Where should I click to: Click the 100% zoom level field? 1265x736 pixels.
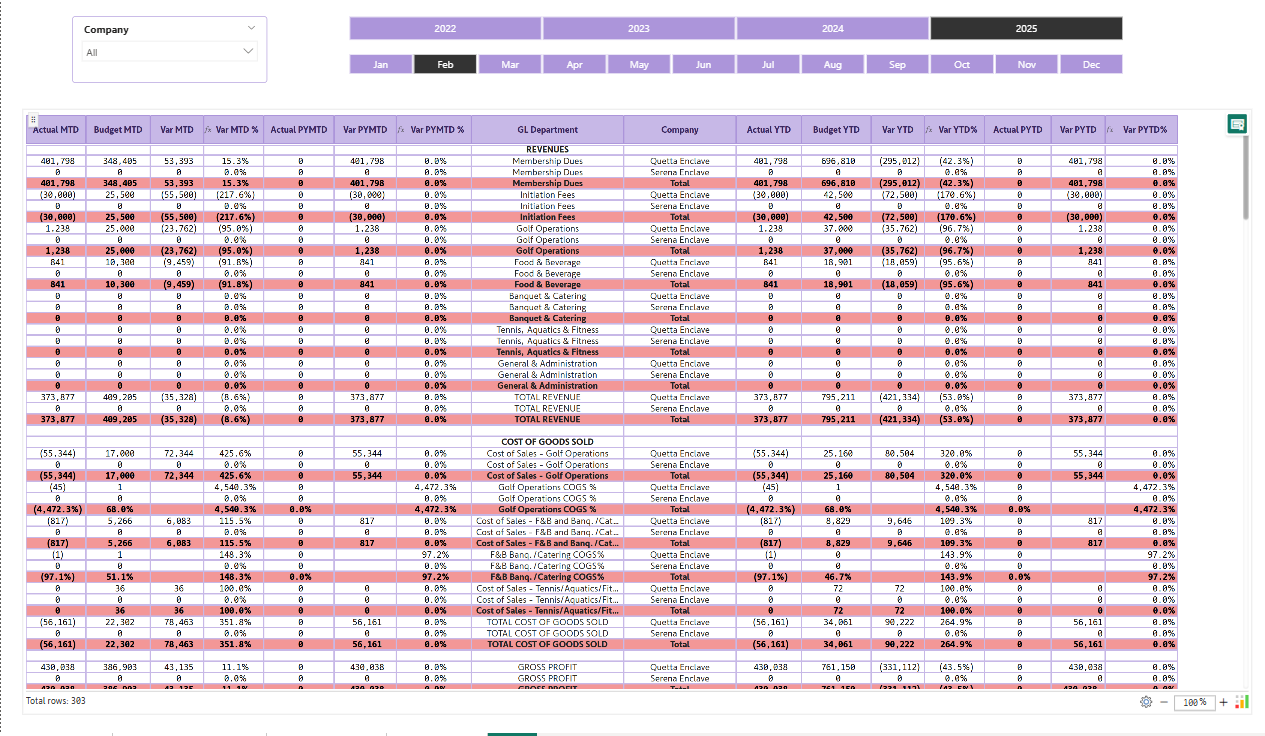click(1194, 703)
